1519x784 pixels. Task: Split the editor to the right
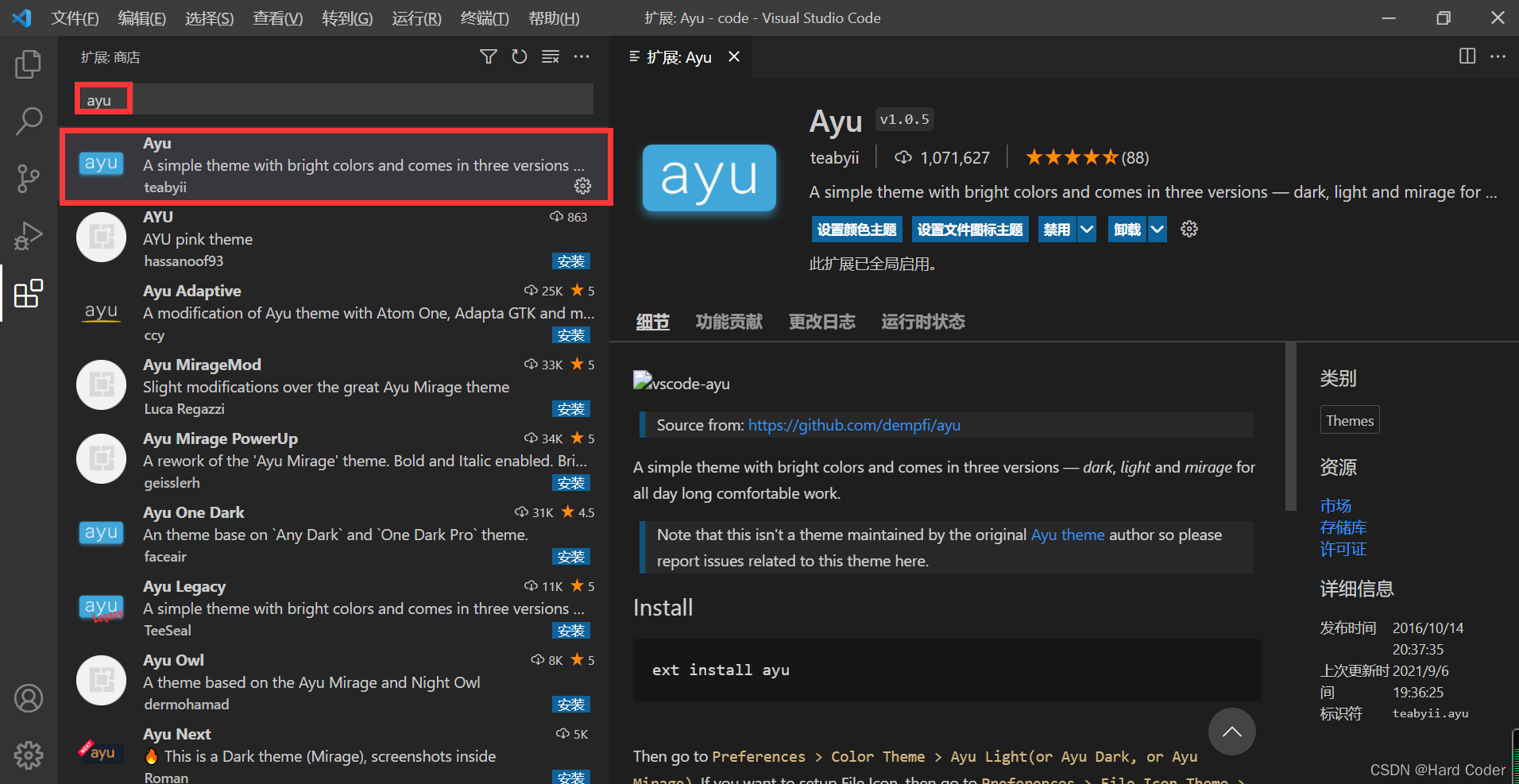click(1467, 56)
